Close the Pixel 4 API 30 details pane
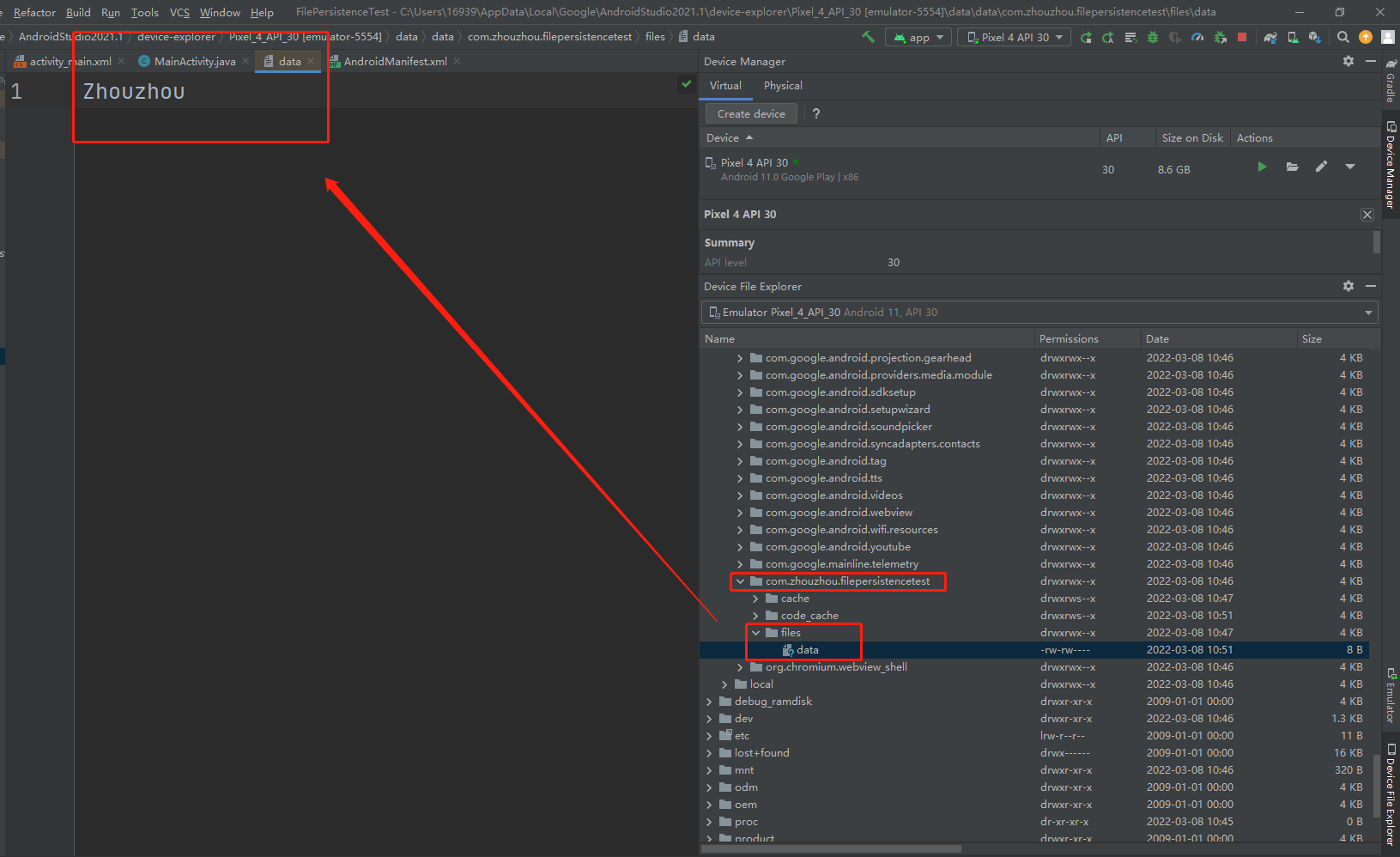 coord(1367,215)
